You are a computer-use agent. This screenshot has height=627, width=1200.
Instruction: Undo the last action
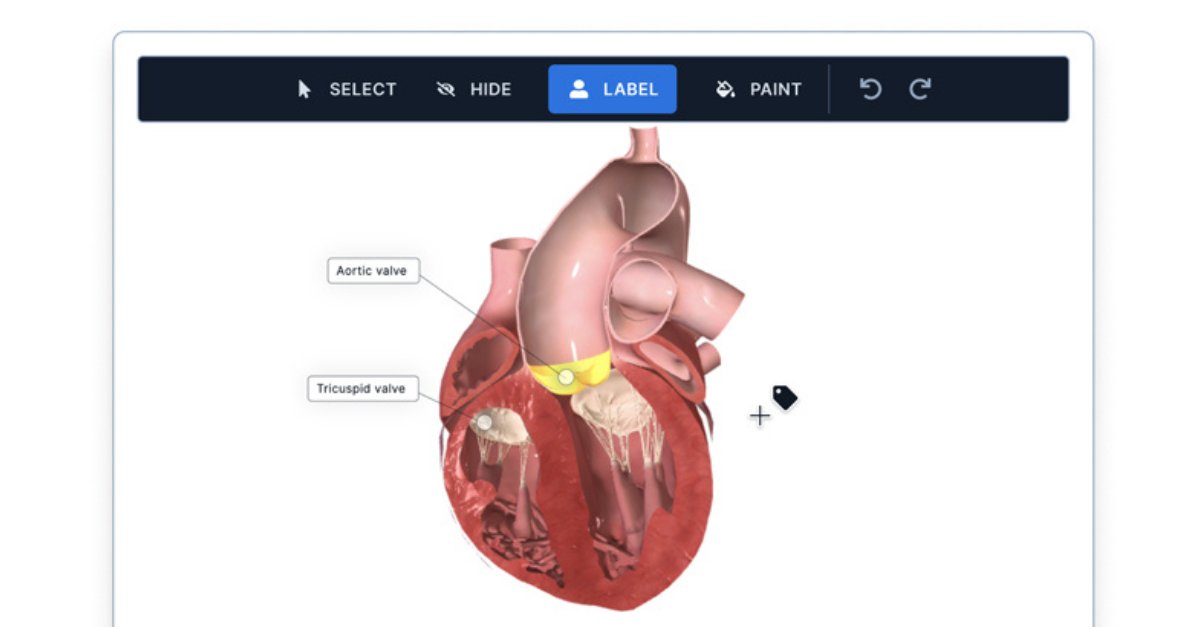[870, 89]
